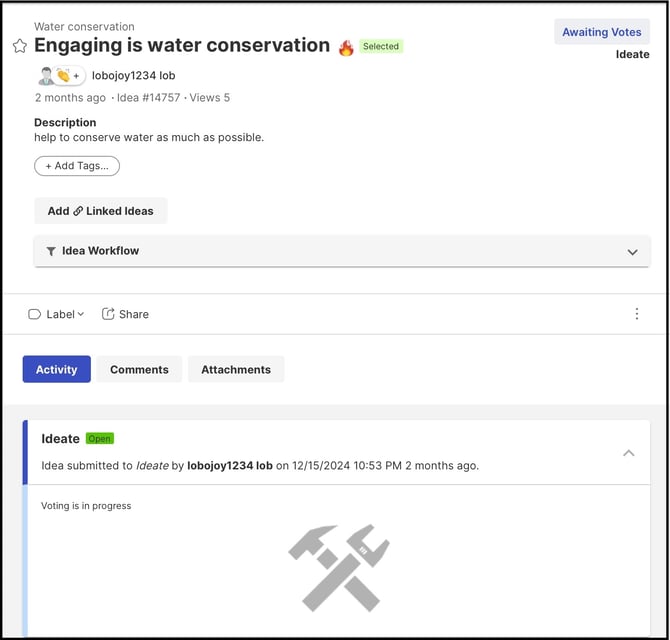Switch to the Comments tab
670x640 pixels.
[x=139, y=370]
